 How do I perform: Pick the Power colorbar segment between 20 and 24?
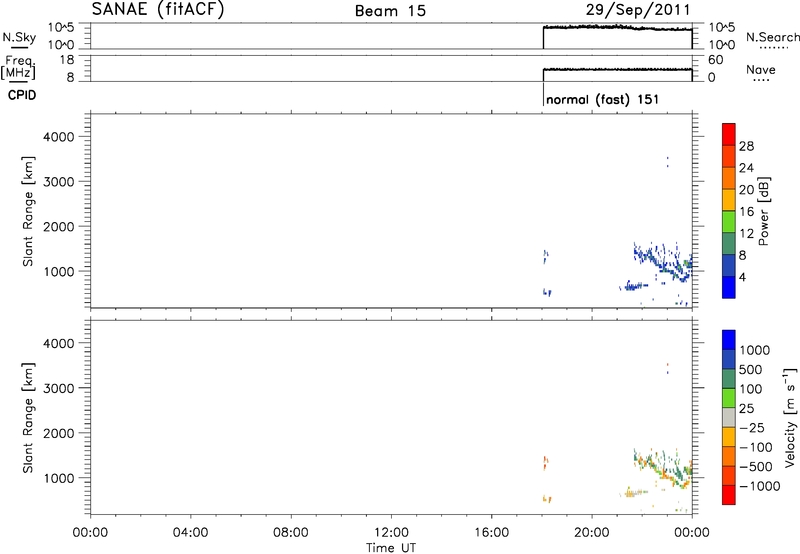729,178
